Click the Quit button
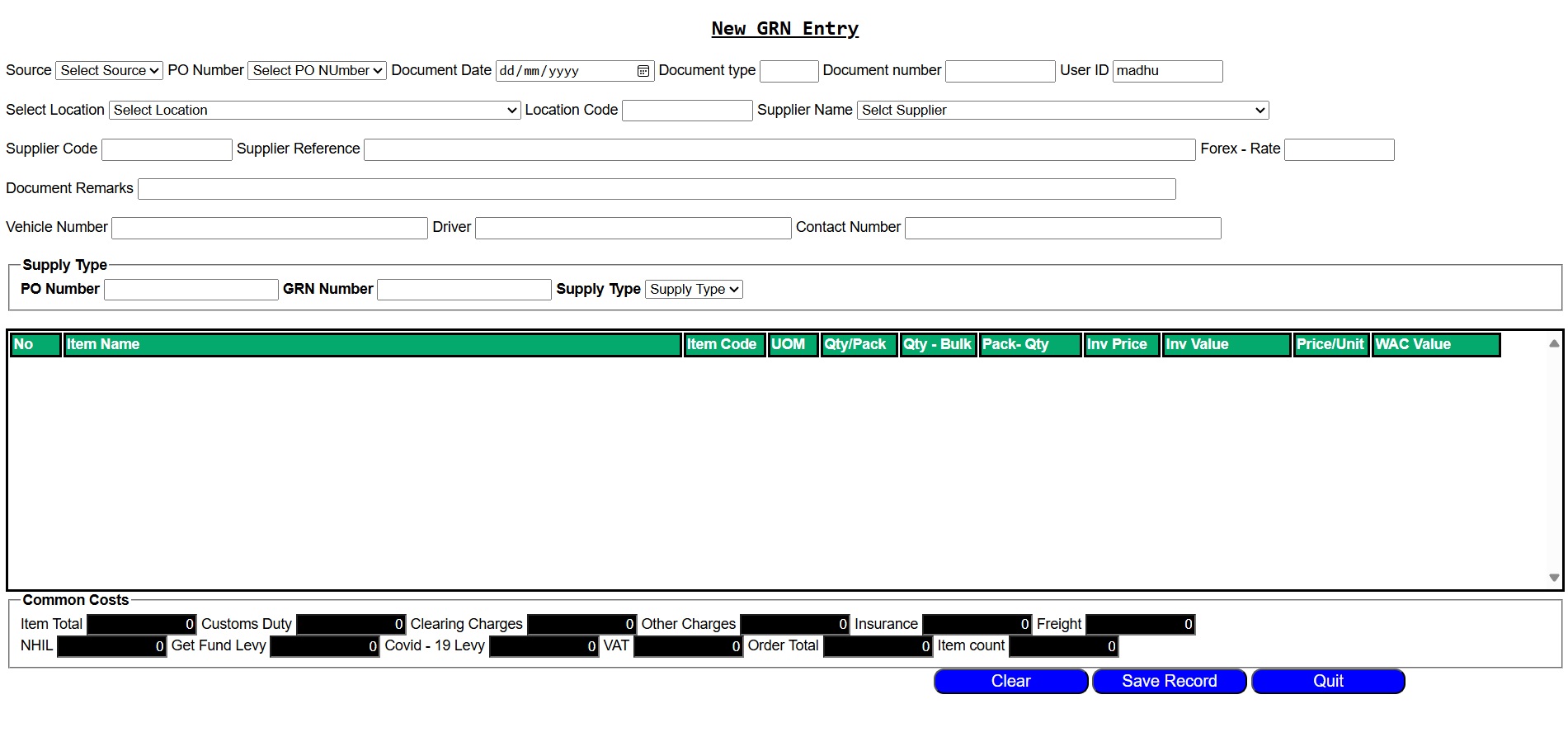Viewport: 1568px width, 756px height. coord(1327,682)
